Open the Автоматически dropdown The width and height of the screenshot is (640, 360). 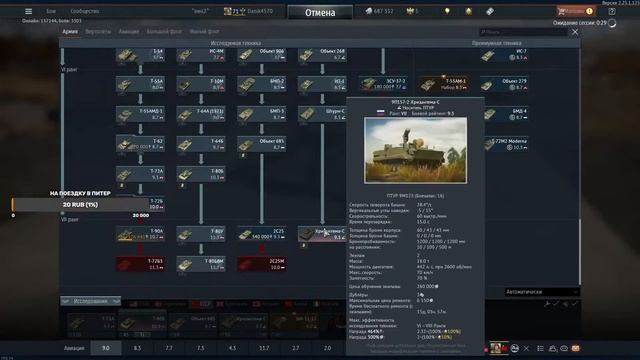(x=542, y=292)
